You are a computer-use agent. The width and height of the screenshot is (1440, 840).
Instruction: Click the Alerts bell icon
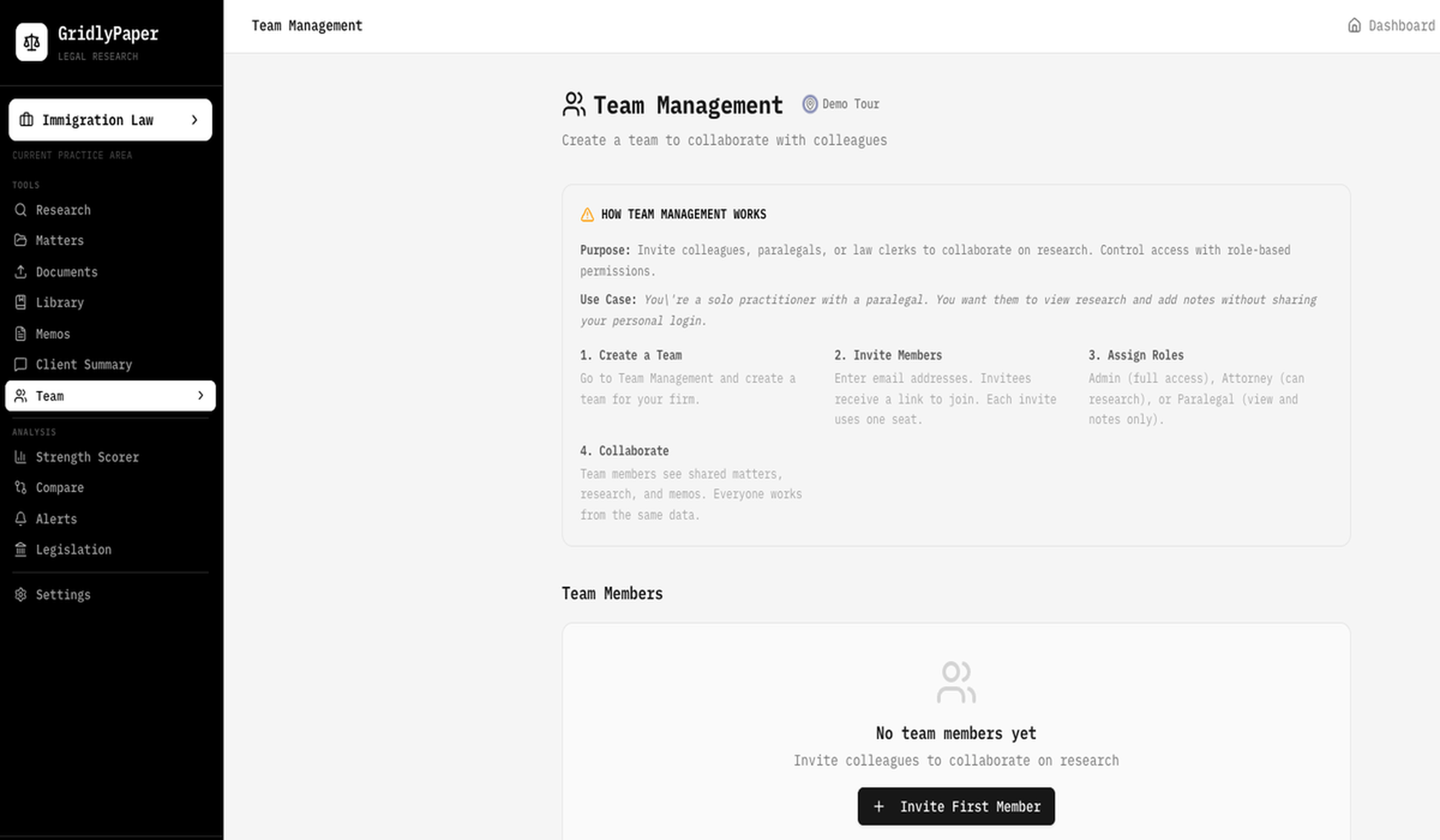coord(20,519)
